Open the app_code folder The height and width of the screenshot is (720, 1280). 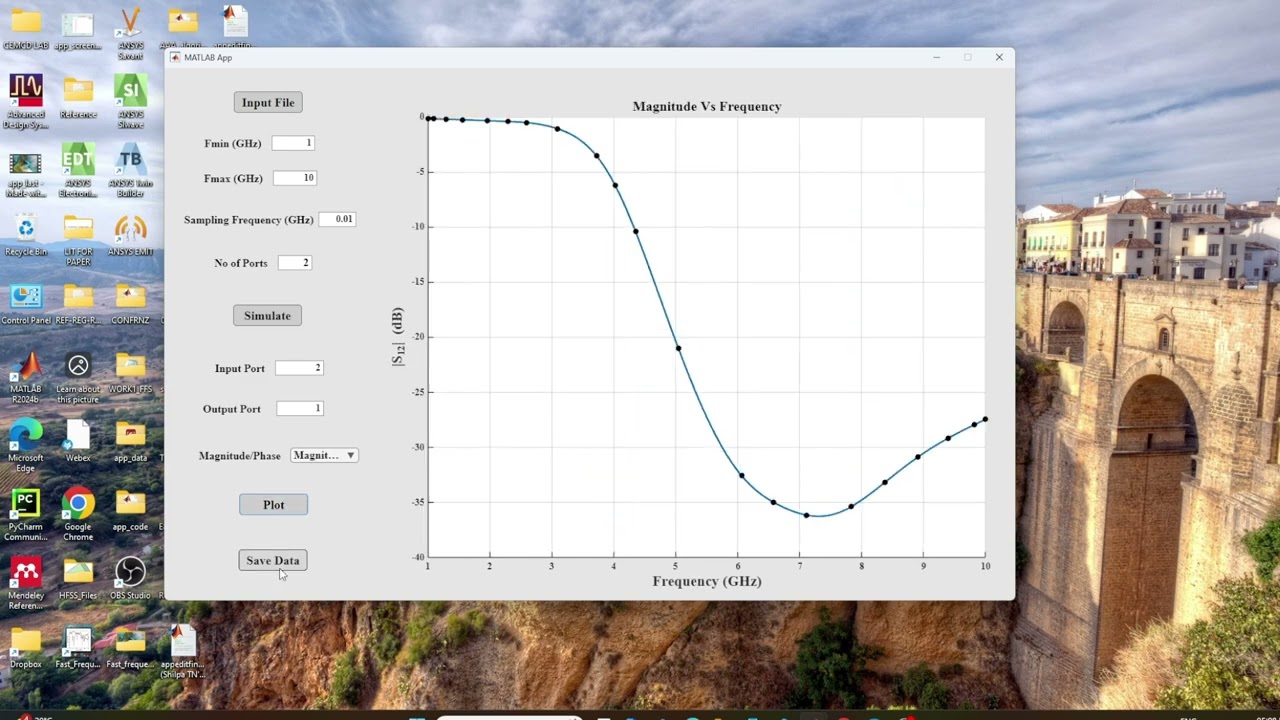point(130,509)
